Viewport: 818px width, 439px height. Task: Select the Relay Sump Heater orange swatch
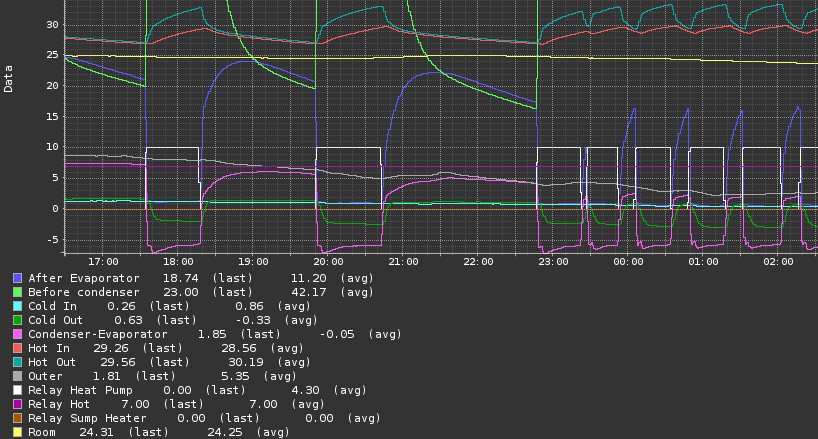pos(17,418)
